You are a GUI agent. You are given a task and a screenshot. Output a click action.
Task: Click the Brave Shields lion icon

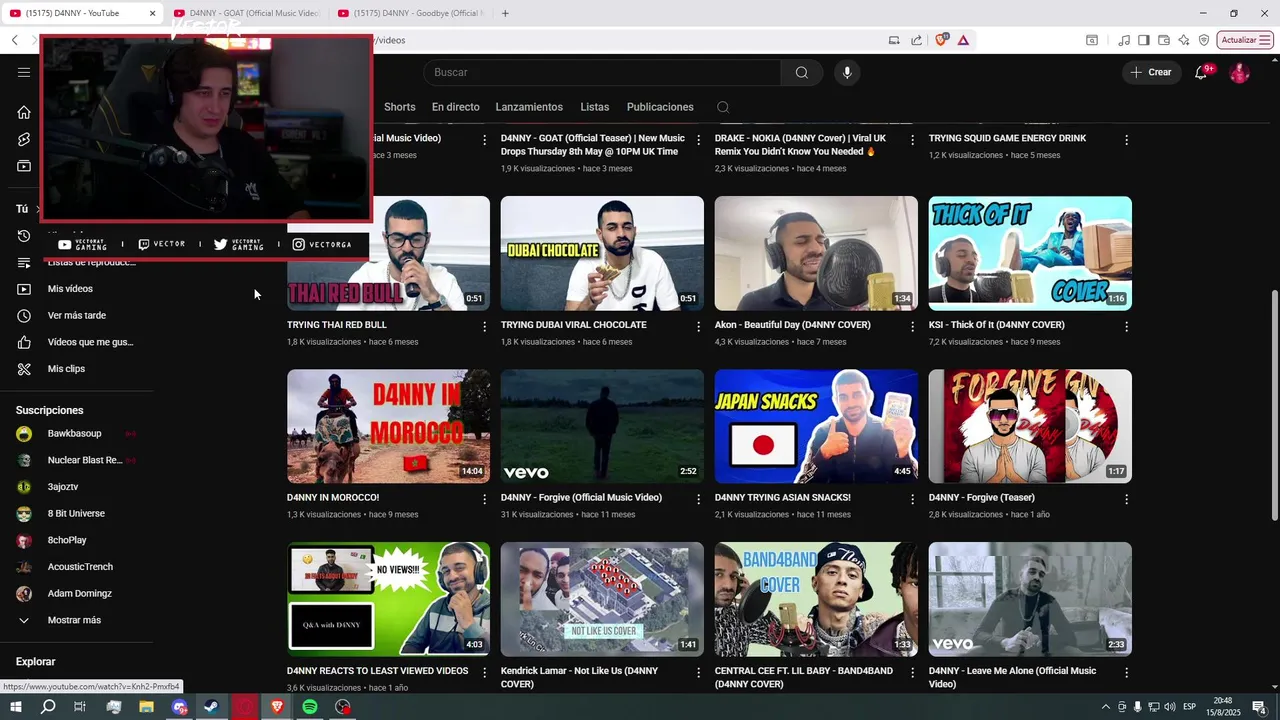(942, 40)
